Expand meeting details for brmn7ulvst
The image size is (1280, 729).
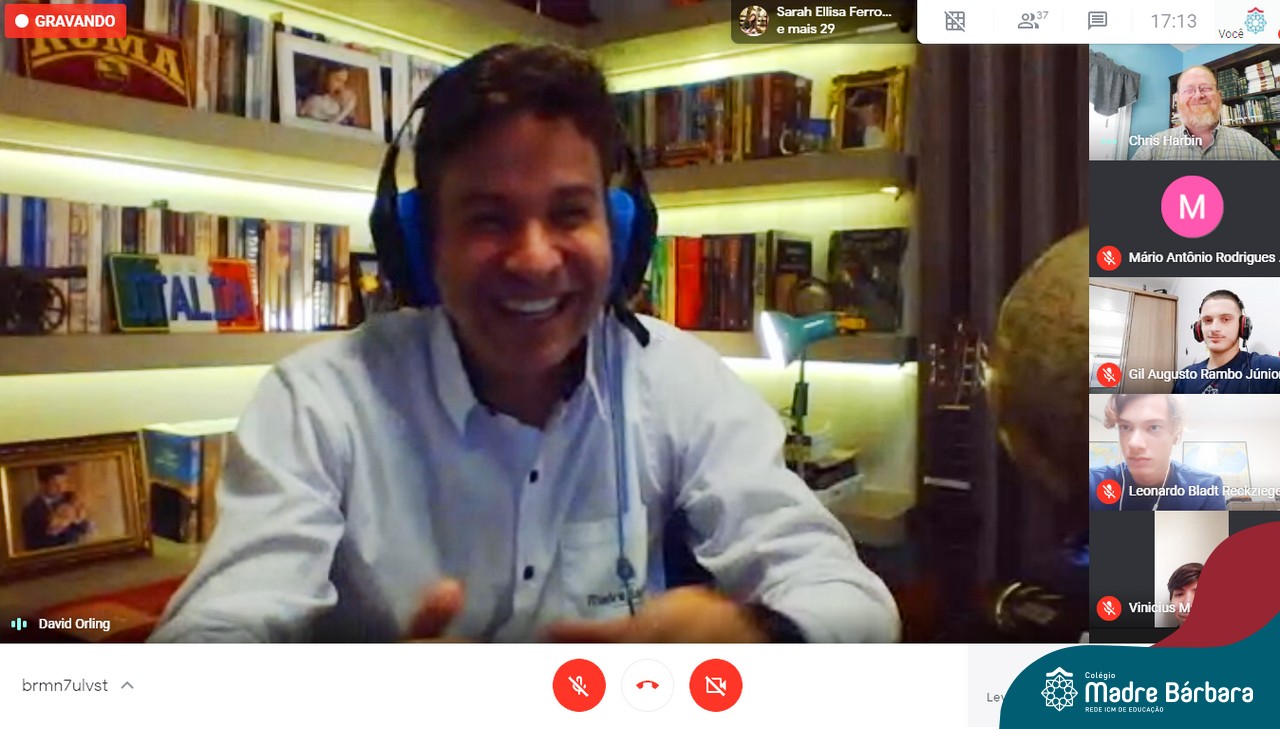click(127, 686)
